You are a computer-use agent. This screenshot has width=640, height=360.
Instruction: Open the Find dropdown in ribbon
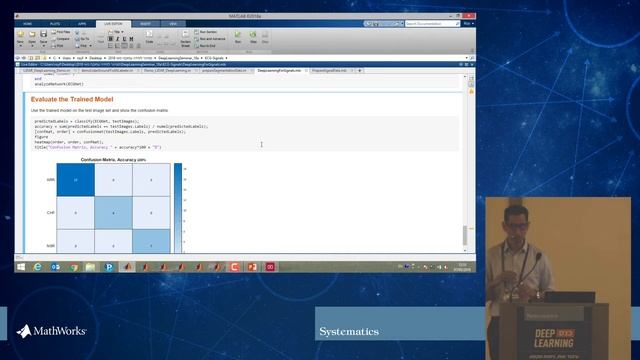coord(84,46)
